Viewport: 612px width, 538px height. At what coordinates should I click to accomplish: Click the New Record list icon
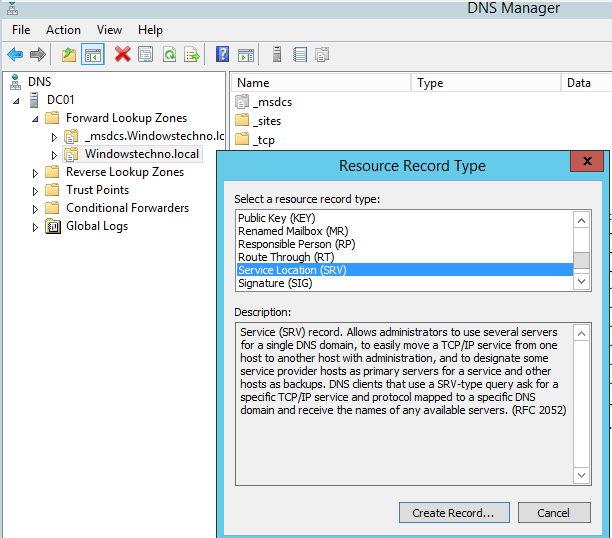(x=300, y=54)
